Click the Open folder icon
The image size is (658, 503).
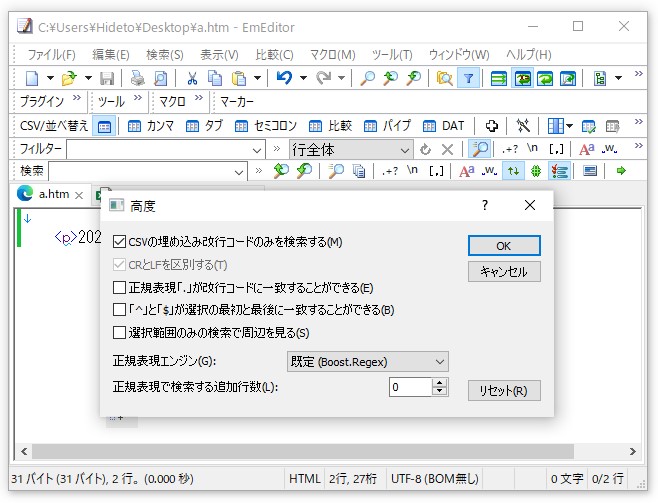click(x=69, y=78)
